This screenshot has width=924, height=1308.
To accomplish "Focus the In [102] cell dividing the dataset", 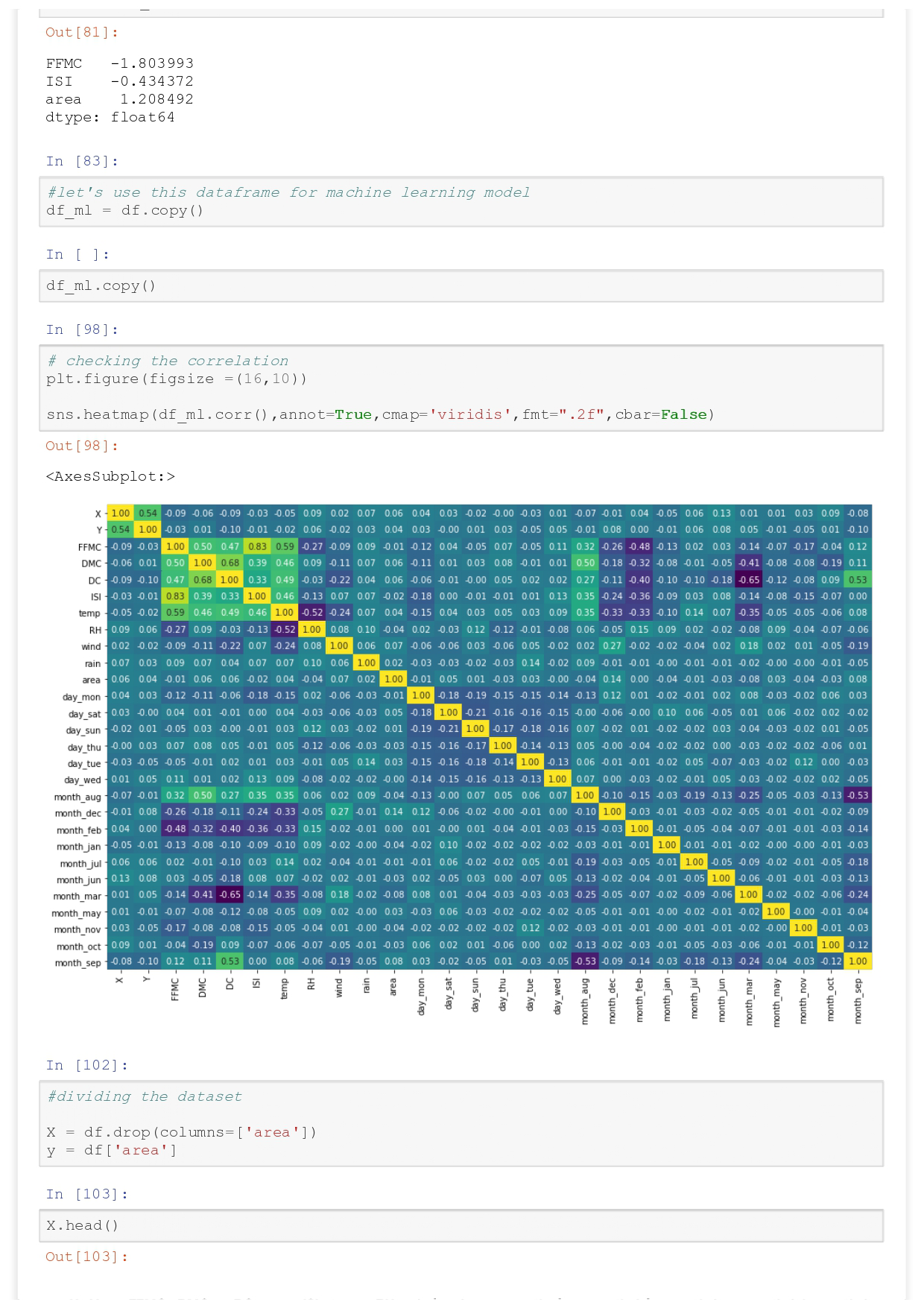I will [x=461, y=1123].
